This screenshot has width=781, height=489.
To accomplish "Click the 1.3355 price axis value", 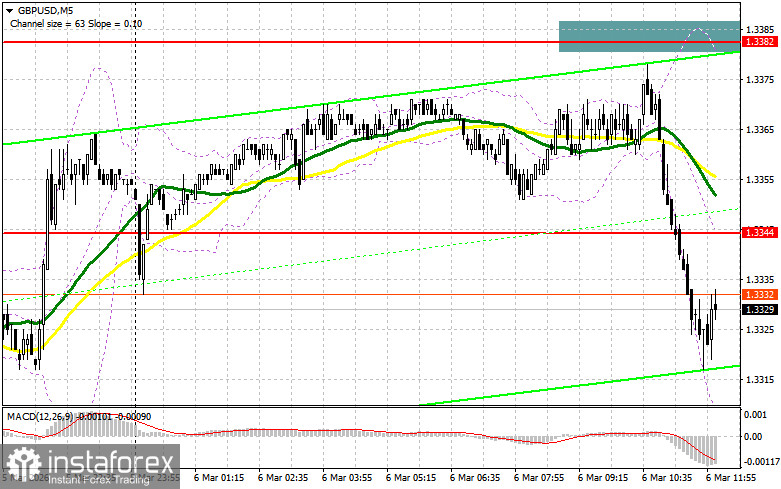I will [760, 180].
